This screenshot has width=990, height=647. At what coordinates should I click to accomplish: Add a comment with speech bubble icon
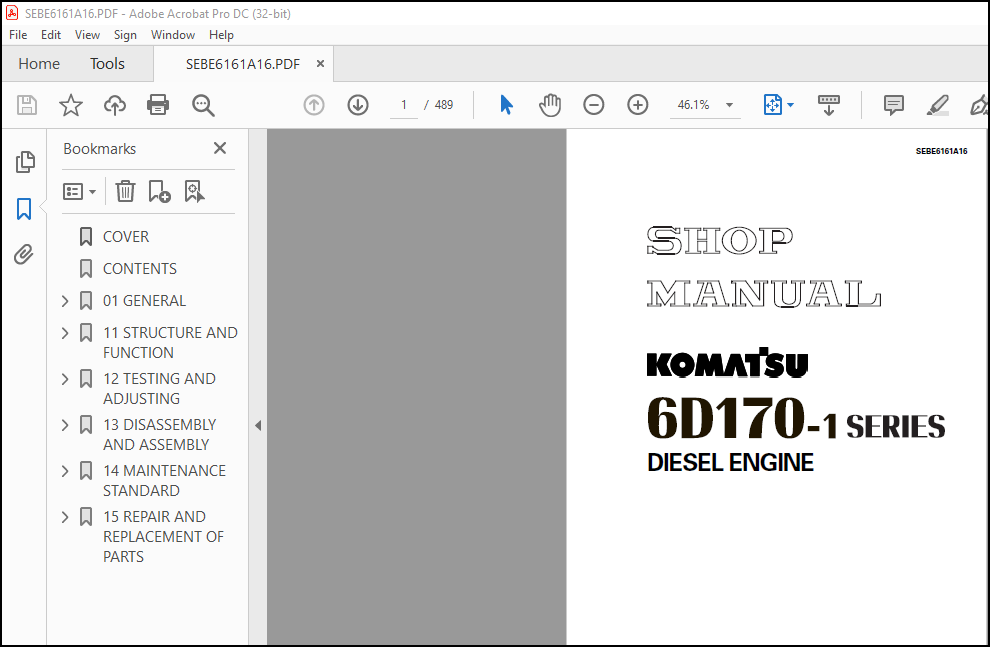(893, 105)
